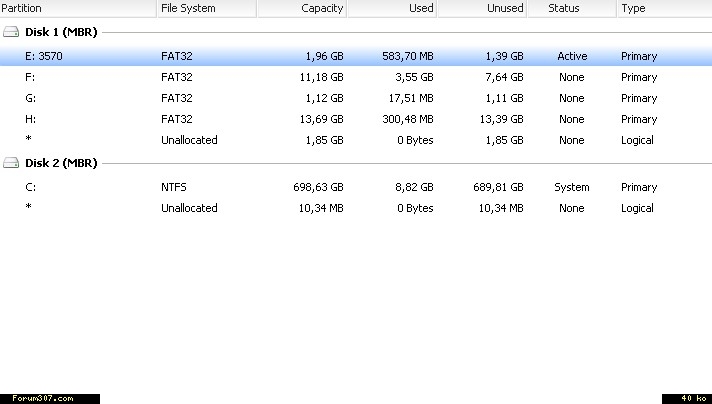
Task: Click the 40 ko size label
Action: click(x=686, y=398)
